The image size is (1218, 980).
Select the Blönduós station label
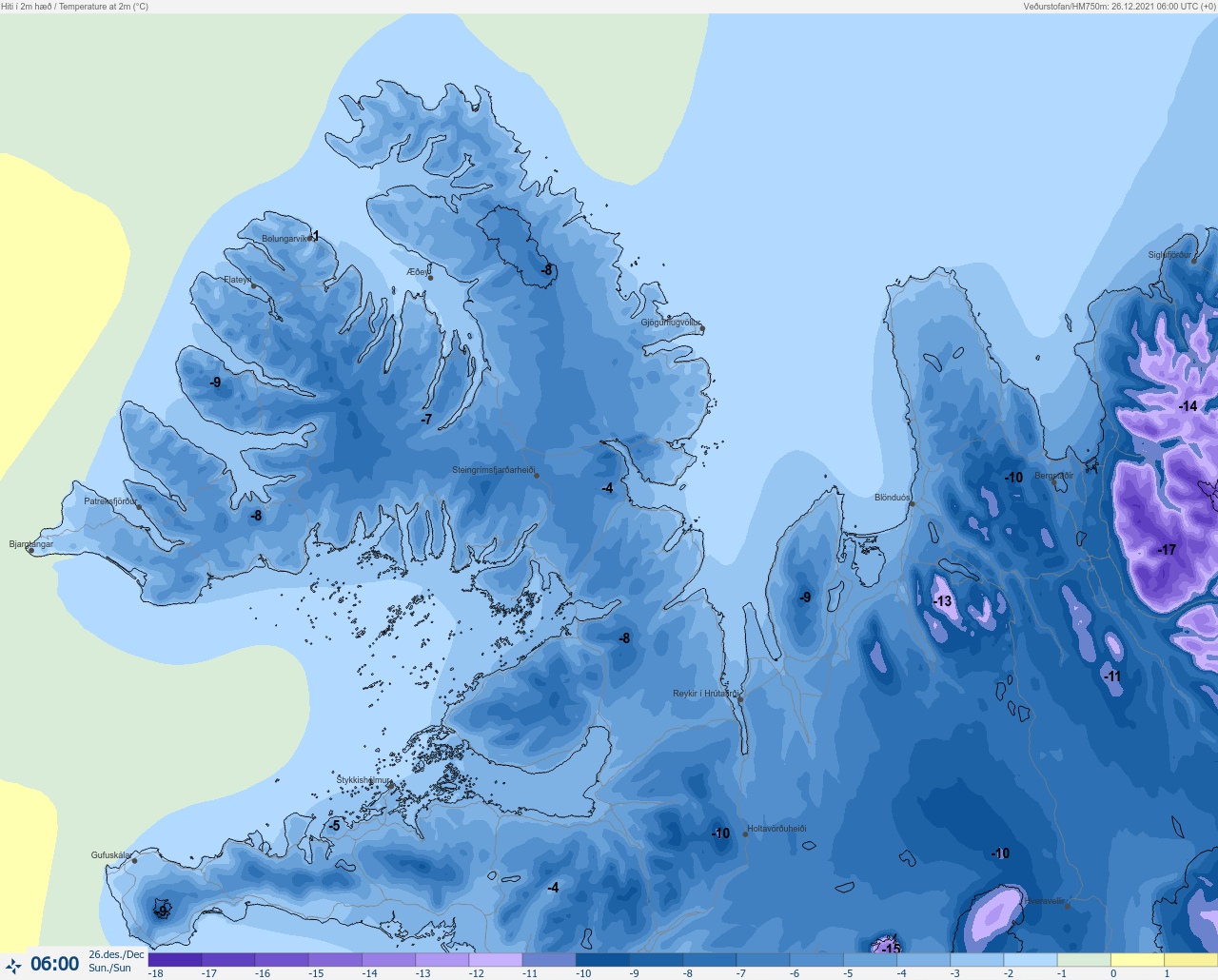pos(893,498)
